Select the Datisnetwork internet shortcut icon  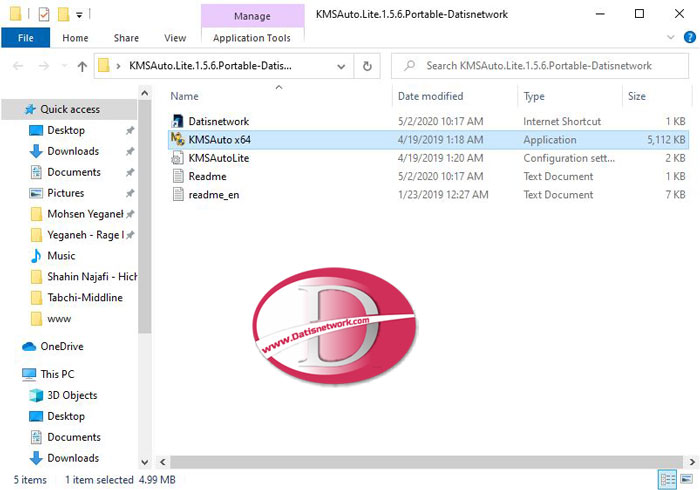pyautogui.click(x=178, y=121)
